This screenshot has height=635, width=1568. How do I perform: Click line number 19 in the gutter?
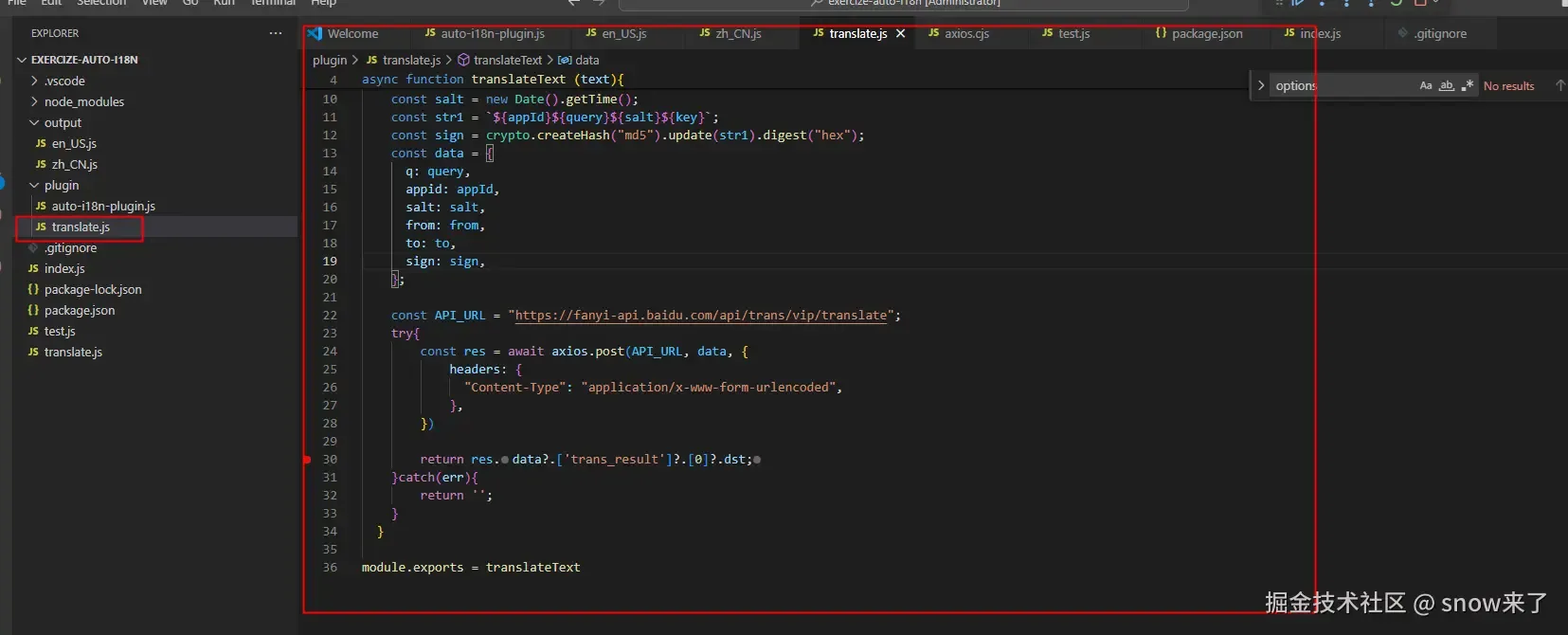[x=330, y=262]
